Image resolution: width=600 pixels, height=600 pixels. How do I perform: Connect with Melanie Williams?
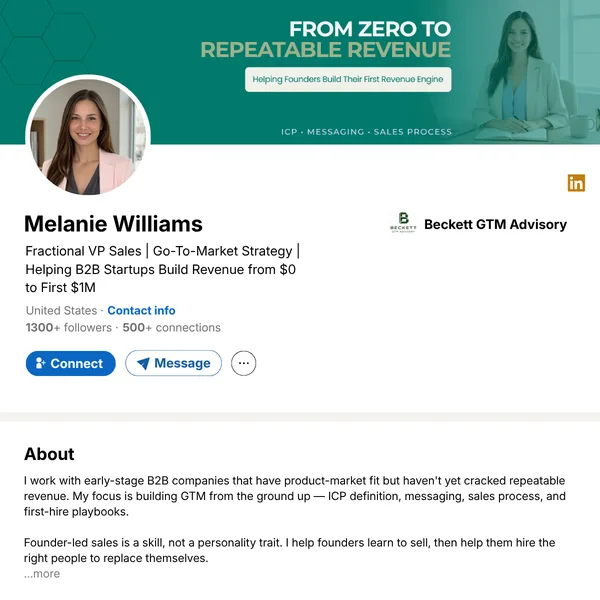pos(70,363)
